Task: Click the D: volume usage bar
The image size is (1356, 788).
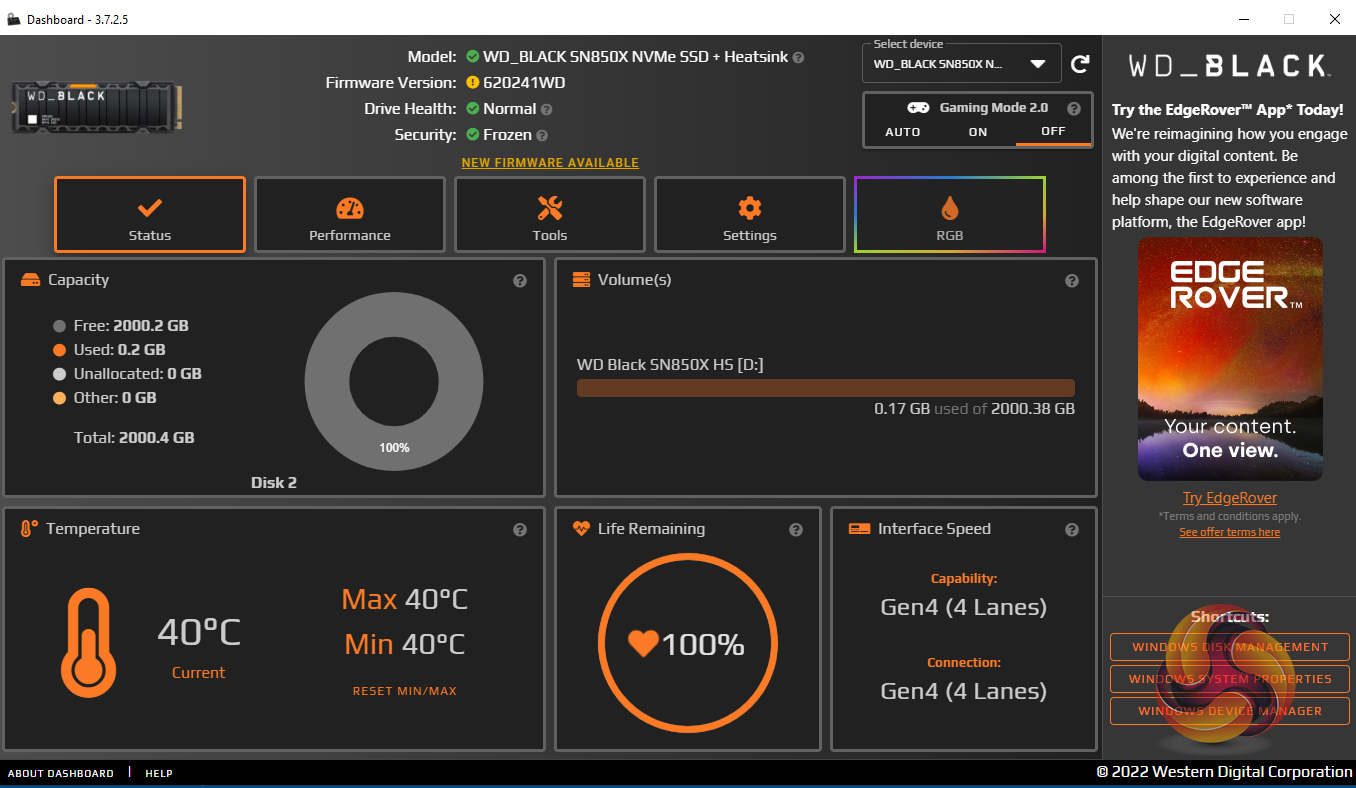Action: (x=826, y=388)
